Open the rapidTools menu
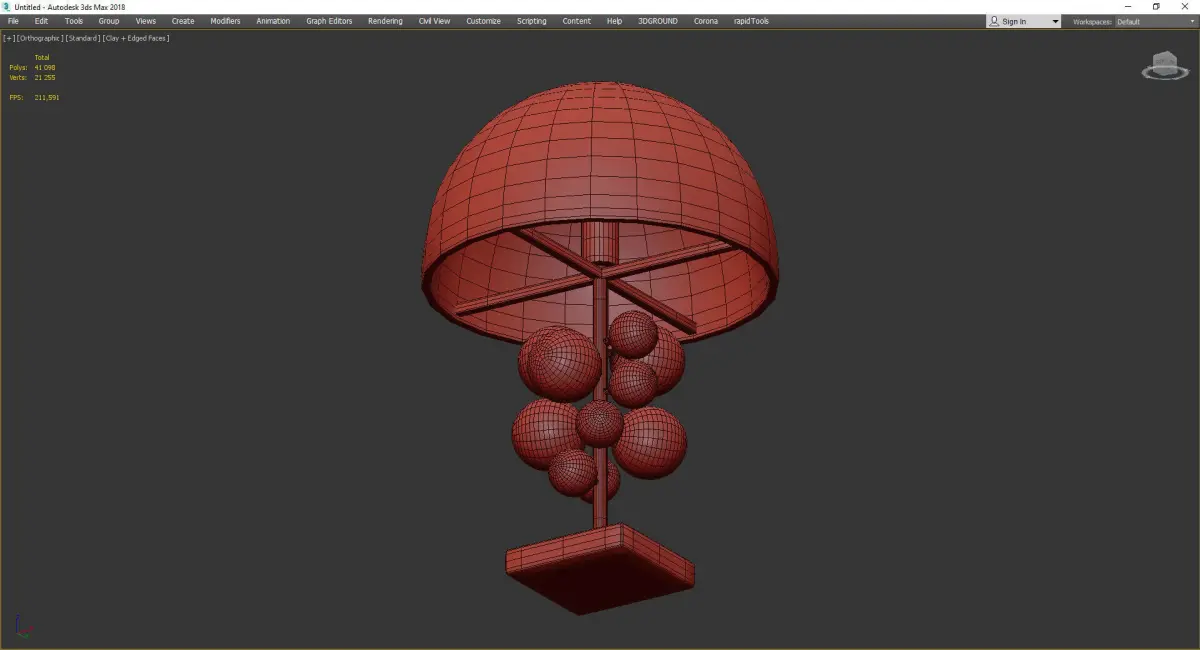This screenshot has height=650, width=1200. point(751,21)
